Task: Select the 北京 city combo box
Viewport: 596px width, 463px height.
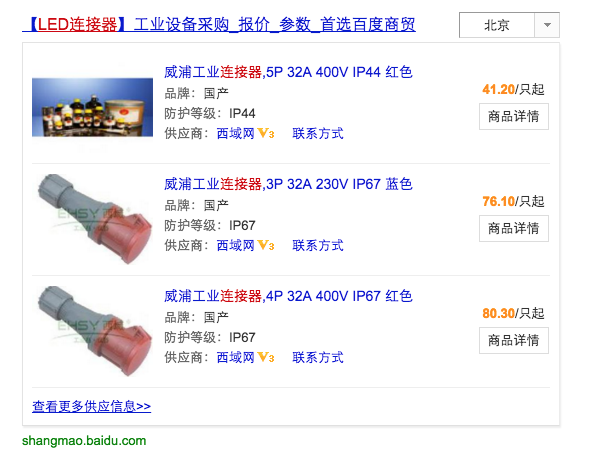Action: point(509,25)
